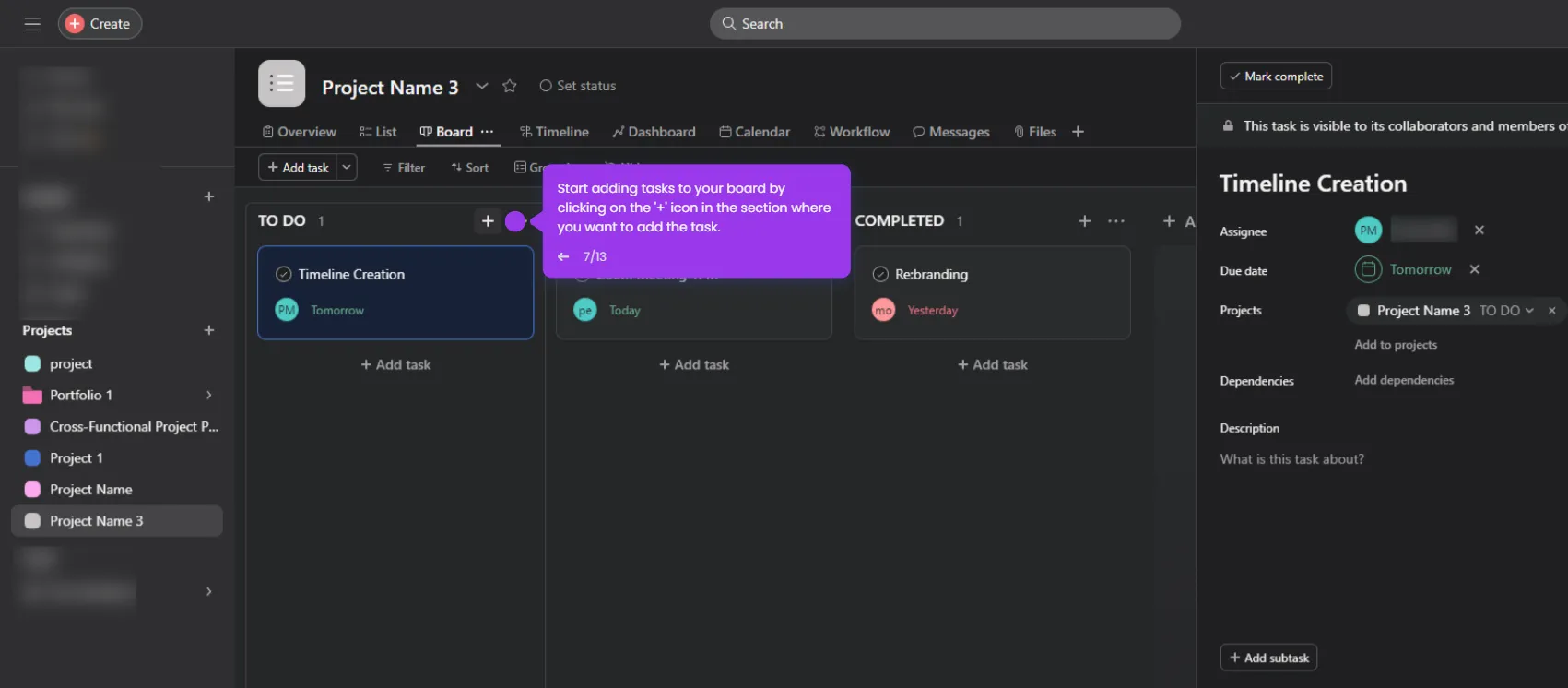Open COMPLETED column more options

pyautogui.click(x=1116, y=221)
